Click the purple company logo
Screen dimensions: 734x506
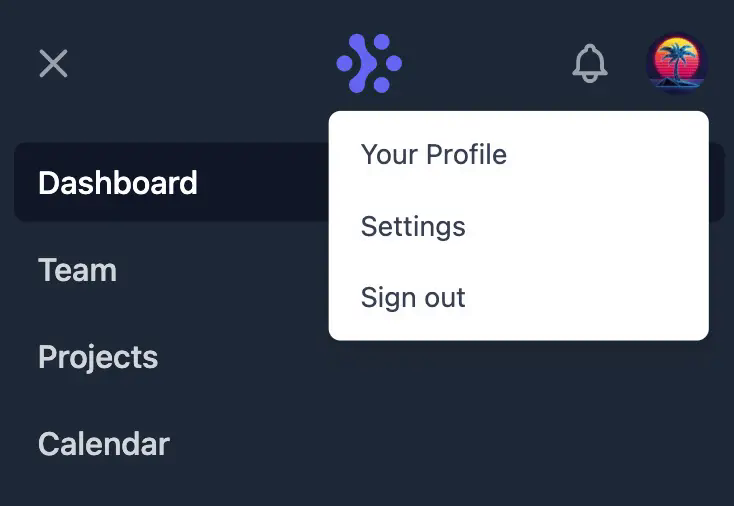tap(369, 63)
